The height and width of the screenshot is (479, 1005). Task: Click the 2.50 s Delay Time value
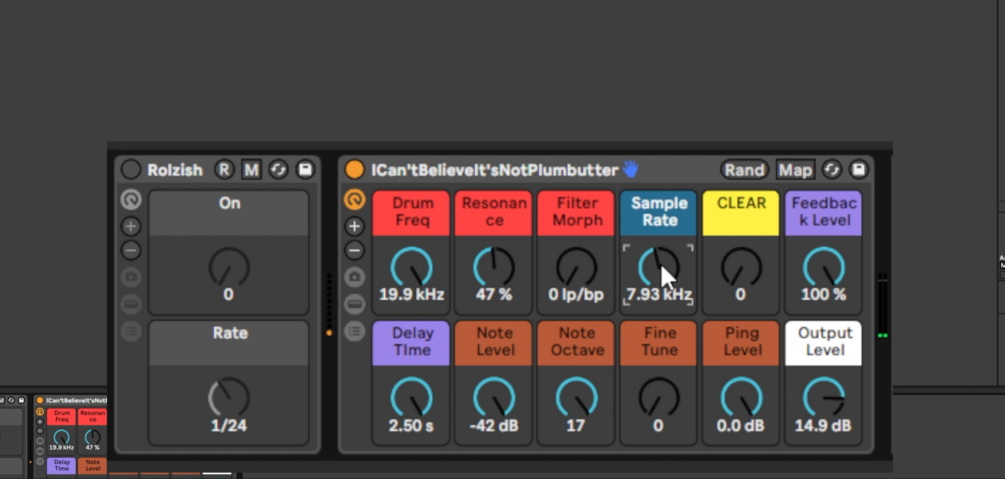click(x=411, y=426)
